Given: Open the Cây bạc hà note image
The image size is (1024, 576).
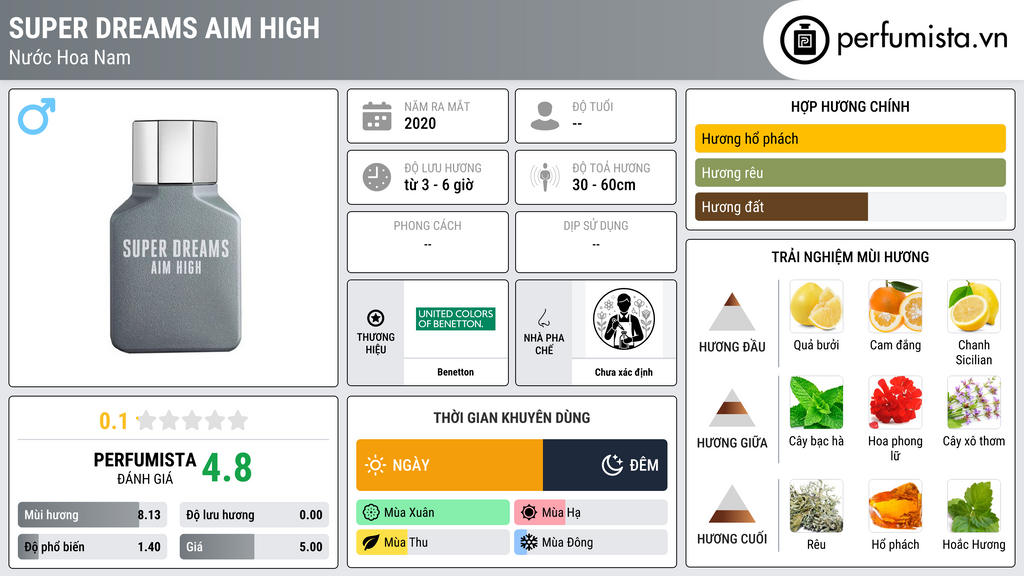Looking at the screenshot, I should 816,403.
